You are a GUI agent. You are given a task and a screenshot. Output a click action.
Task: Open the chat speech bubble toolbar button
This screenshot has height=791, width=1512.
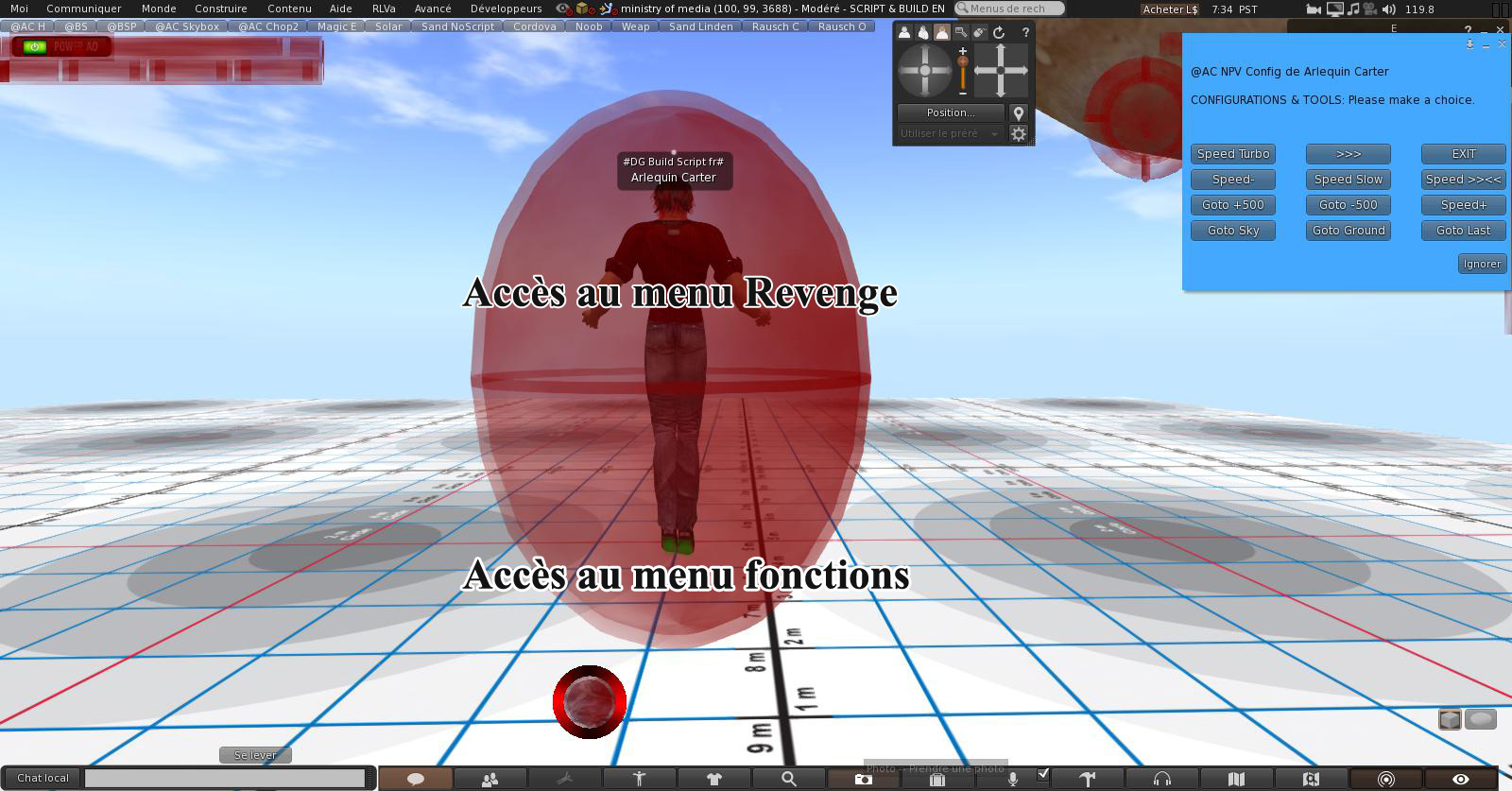pos(416,779)
